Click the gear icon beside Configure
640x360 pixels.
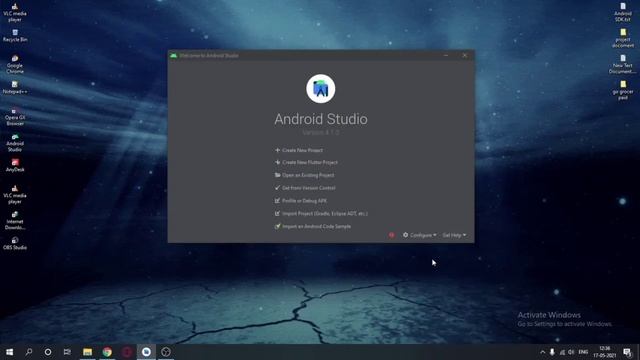[x=405, y=235]
